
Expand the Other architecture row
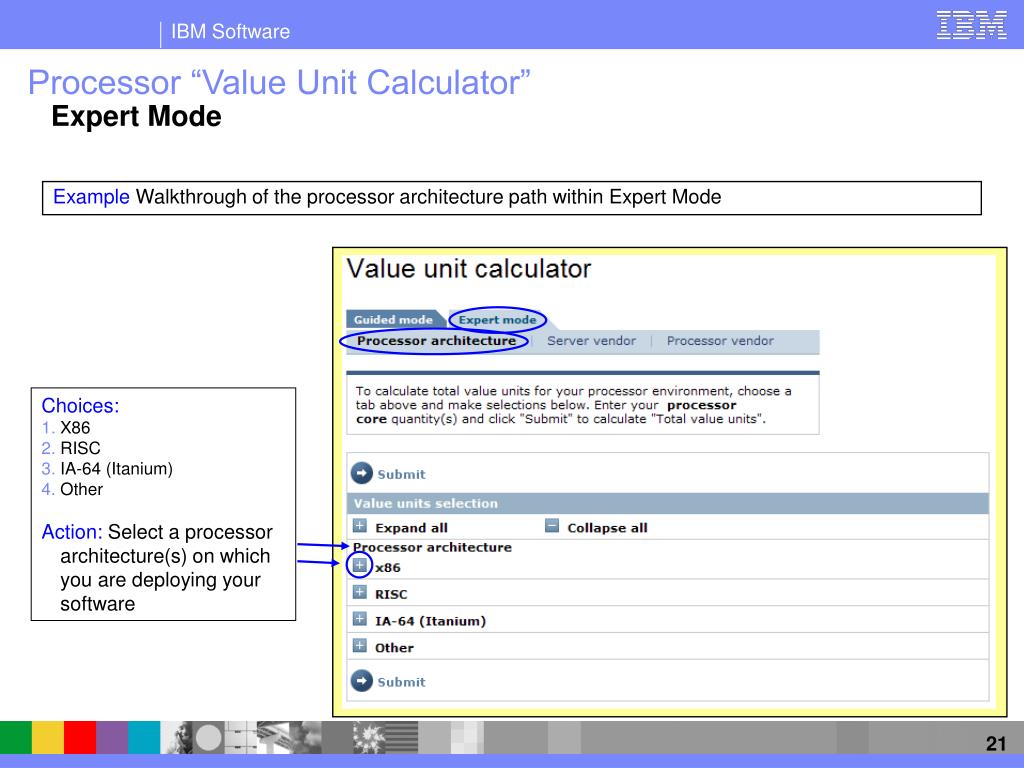359,646
